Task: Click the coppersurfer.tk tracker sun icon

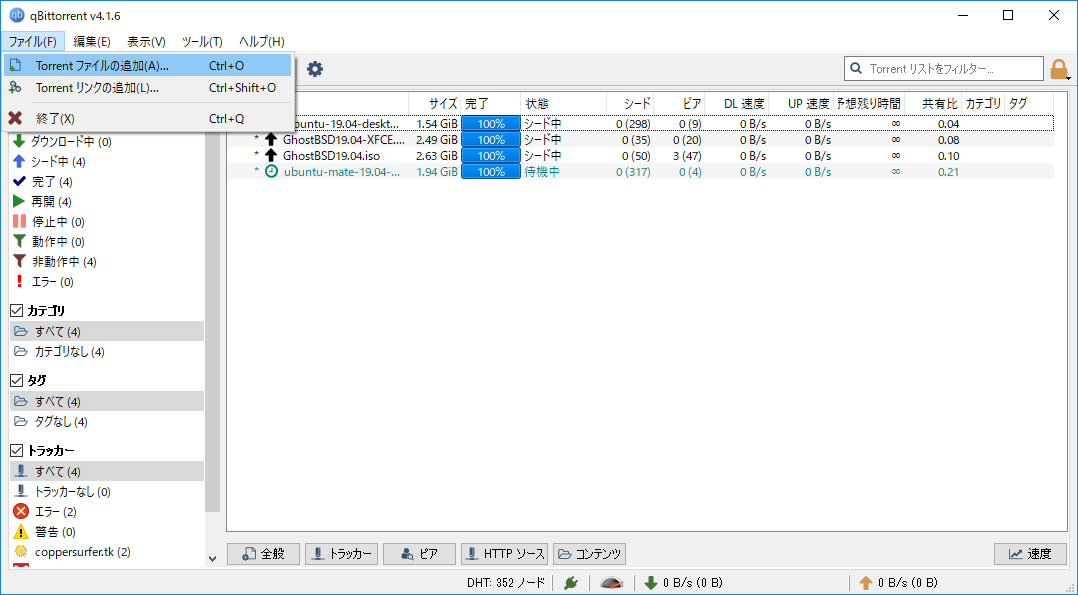Action: pyautogui.click(x=21, y=552)
